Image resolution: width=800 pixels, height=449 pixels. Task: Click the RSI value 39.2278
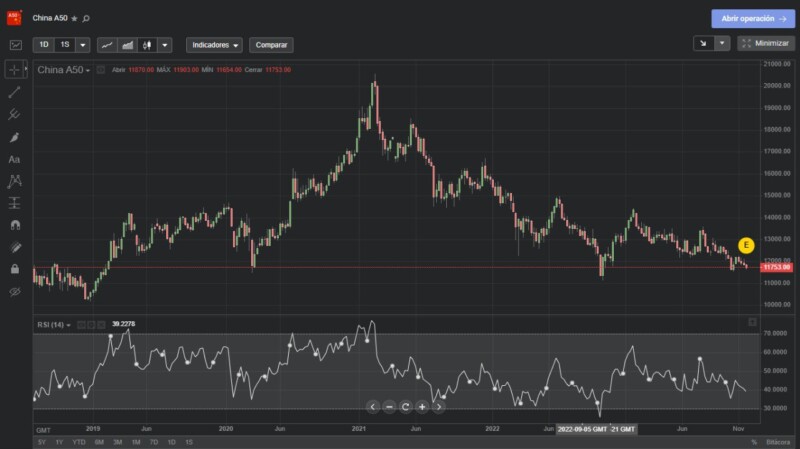point(123,324)
